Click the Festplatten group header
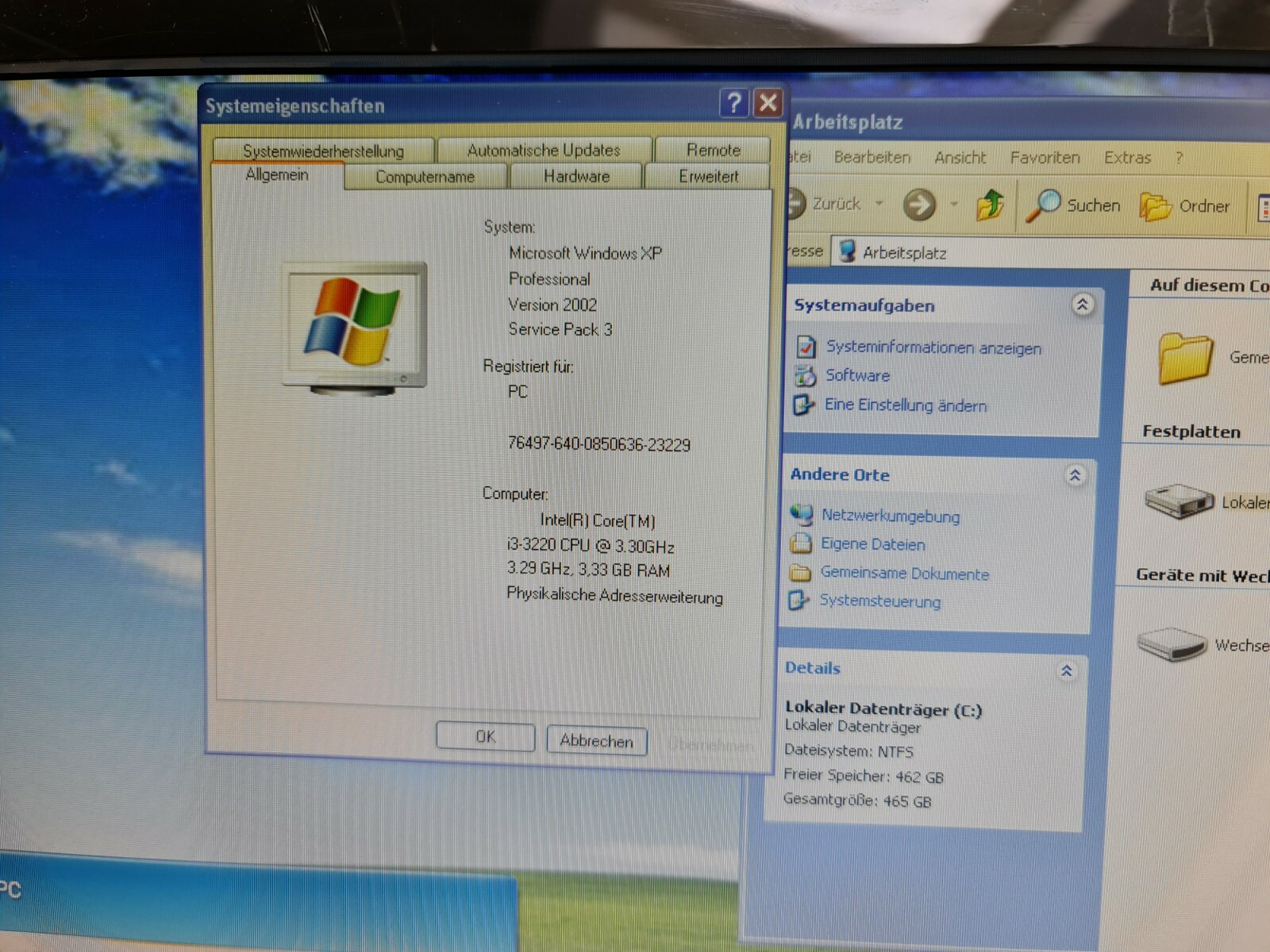1270x952 pixels. pyautogui.click(x=1191, y=432)
